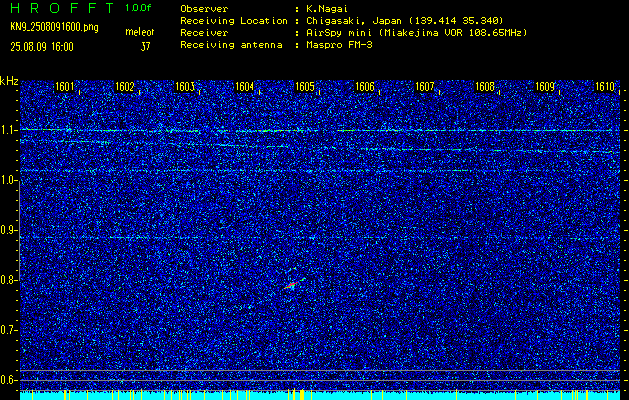
Task: Click the Receiving antenna label
Action: (231, 45)
